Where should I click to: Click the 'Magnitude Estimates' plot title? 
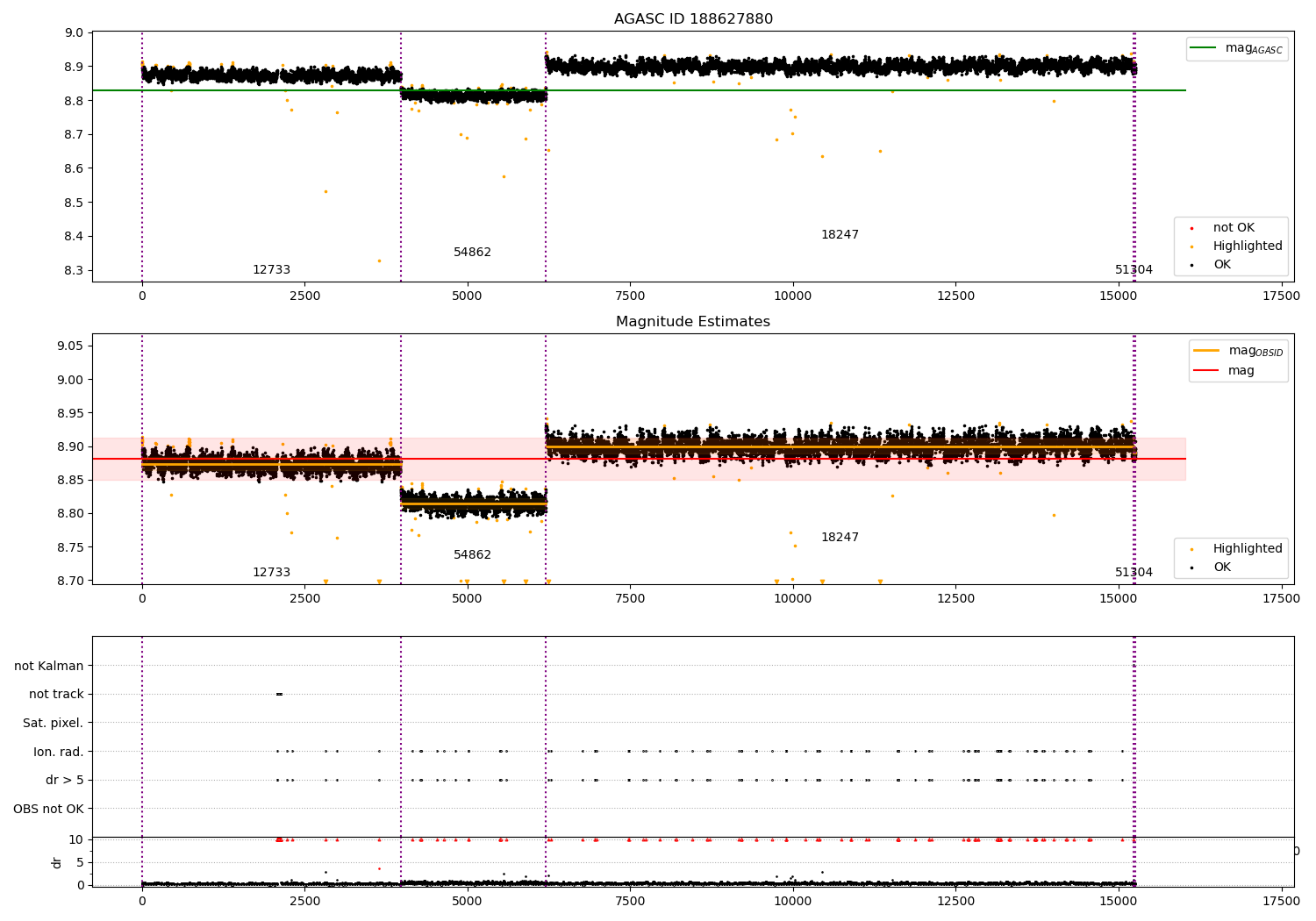pos(693,322)
